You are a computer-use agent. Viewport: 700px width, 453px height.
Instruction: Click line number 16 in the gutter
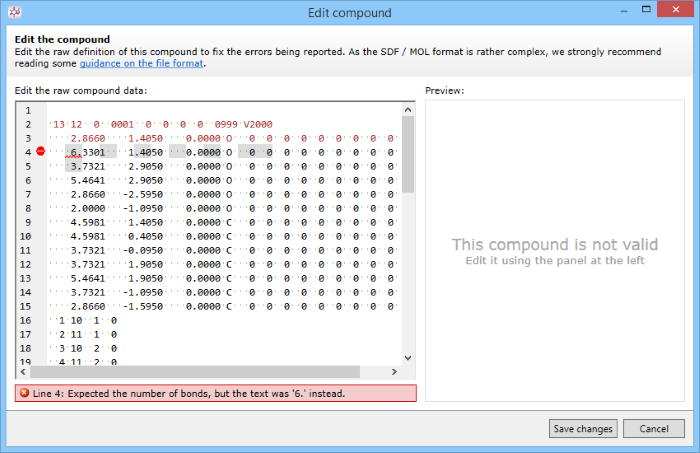click(x=25, y=320)
